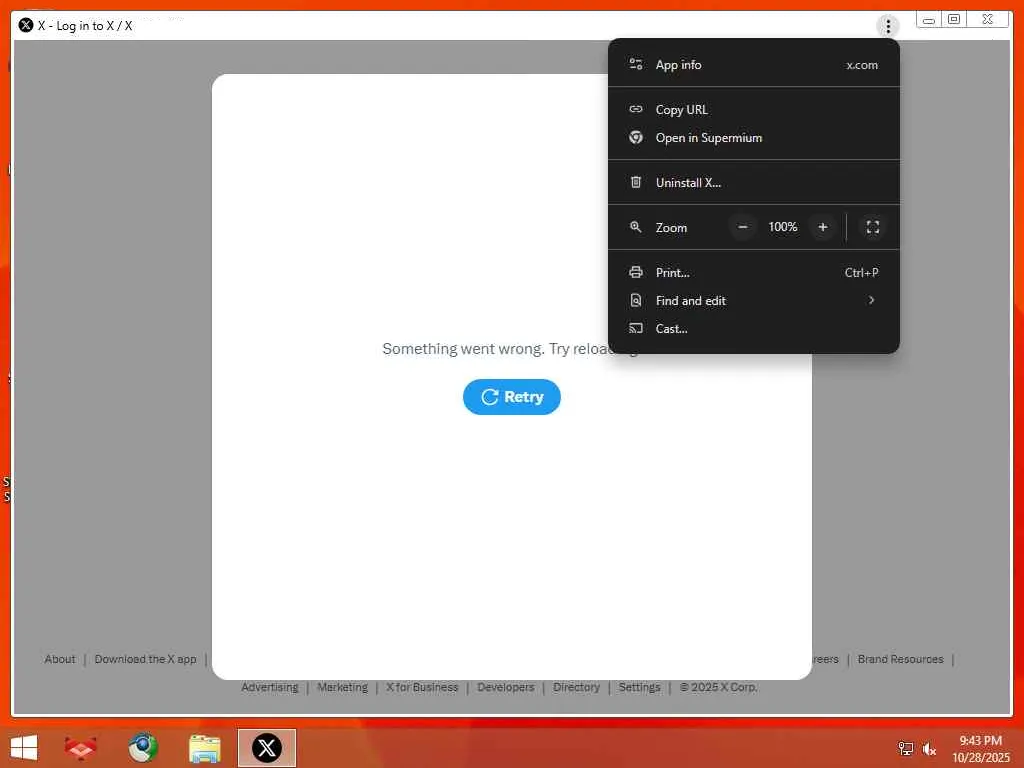Select Cast... menu entry
Image resolution: width=1024 pixels, height=768 pixels.
754,329
